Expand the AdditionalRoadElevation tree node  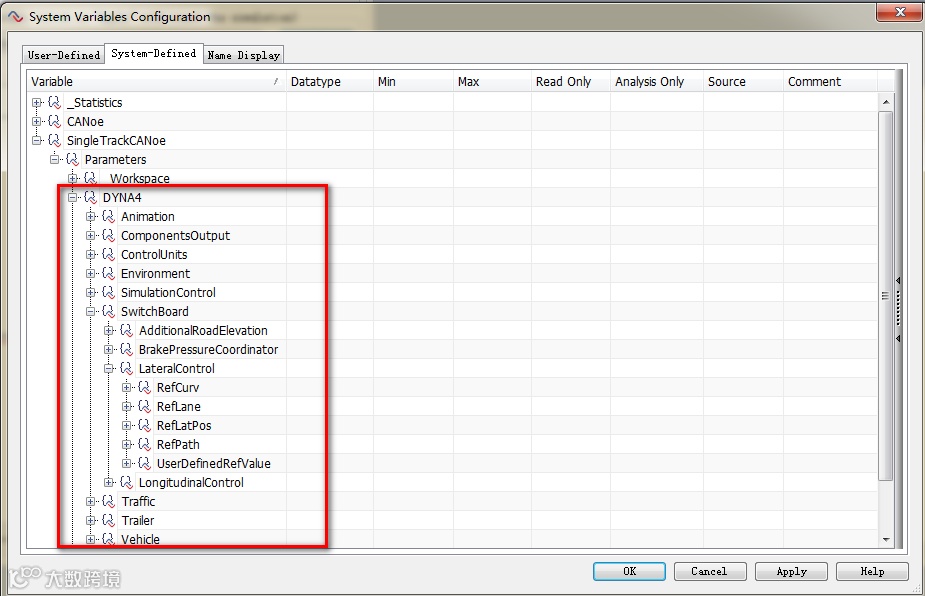tap(109, 330)
